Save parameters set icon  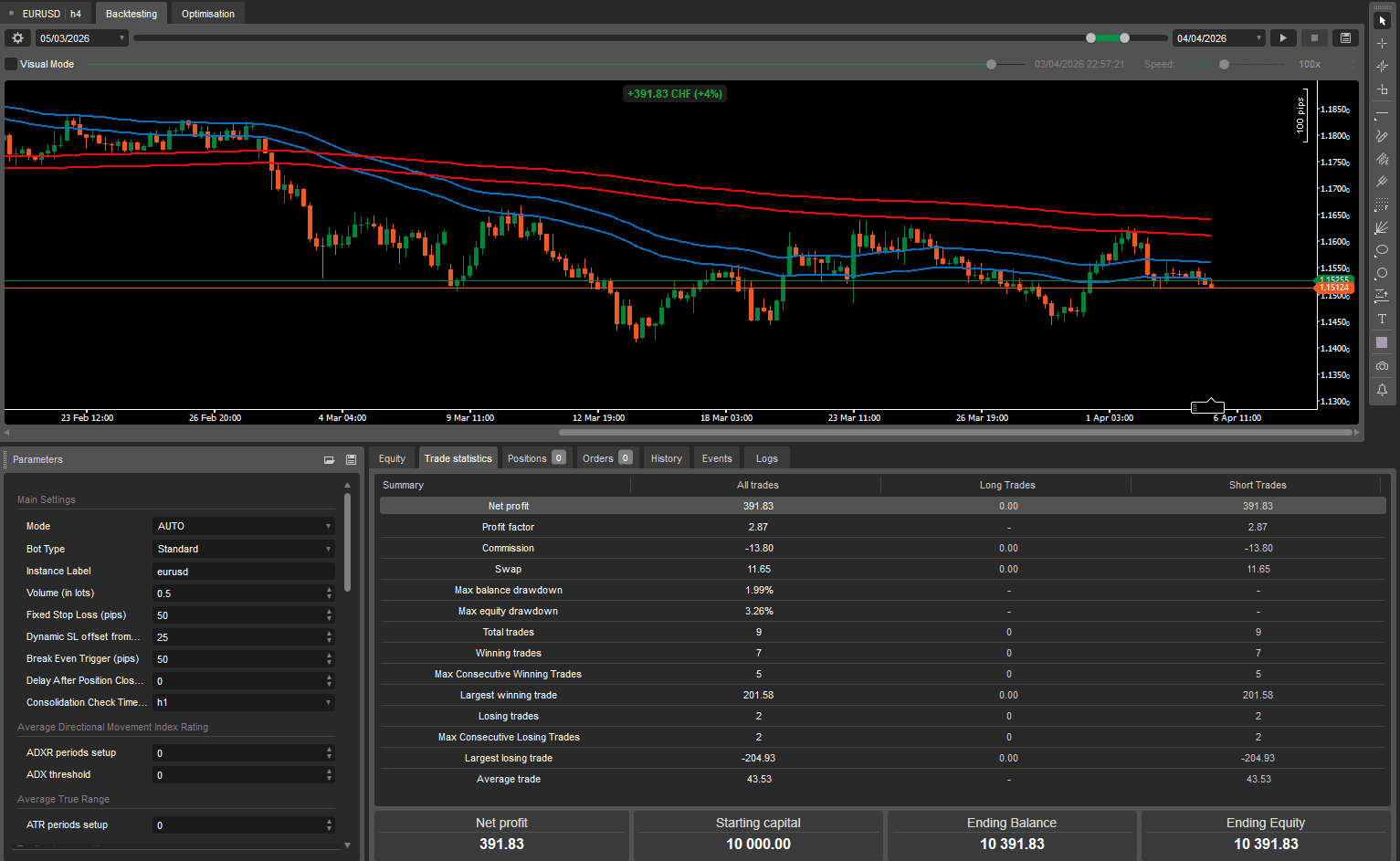351,460
